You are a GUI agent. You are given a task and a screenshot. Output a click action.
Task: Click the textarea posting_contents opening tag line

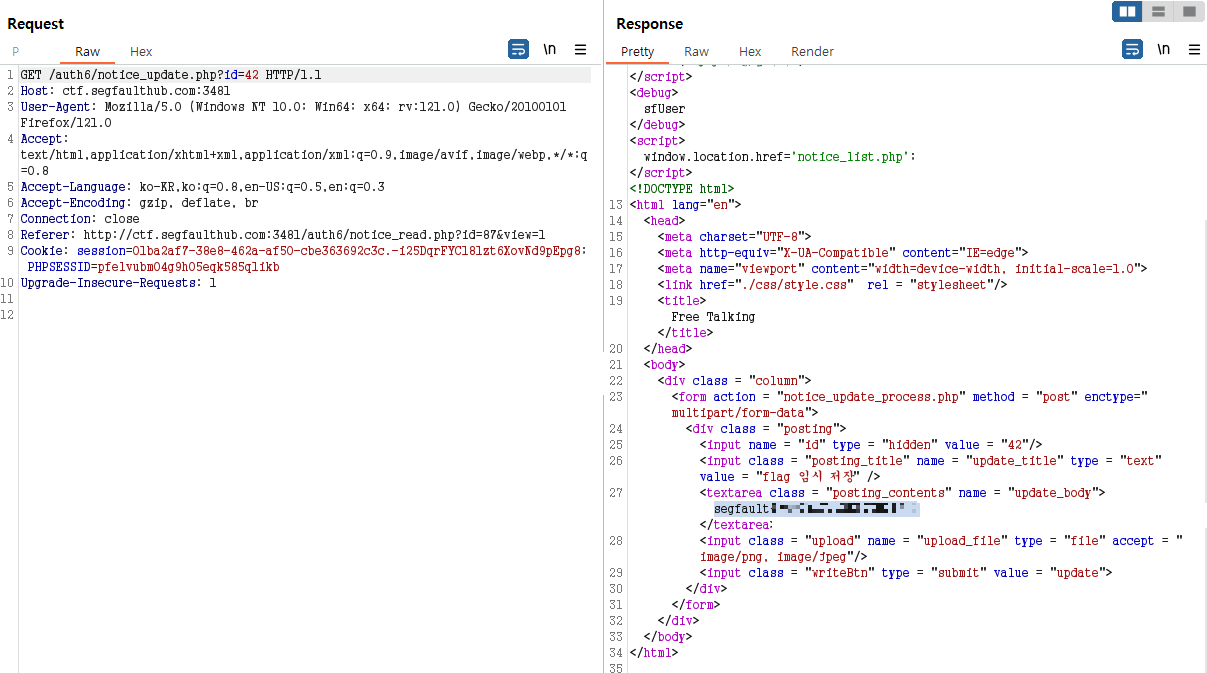[x=903, y=493]
